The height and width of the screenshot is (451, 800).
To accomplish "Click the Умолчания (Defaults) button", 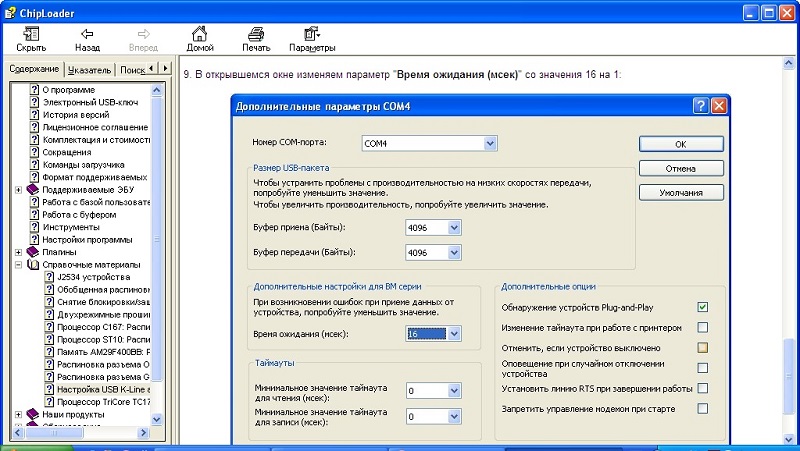I will coord(679,192).
